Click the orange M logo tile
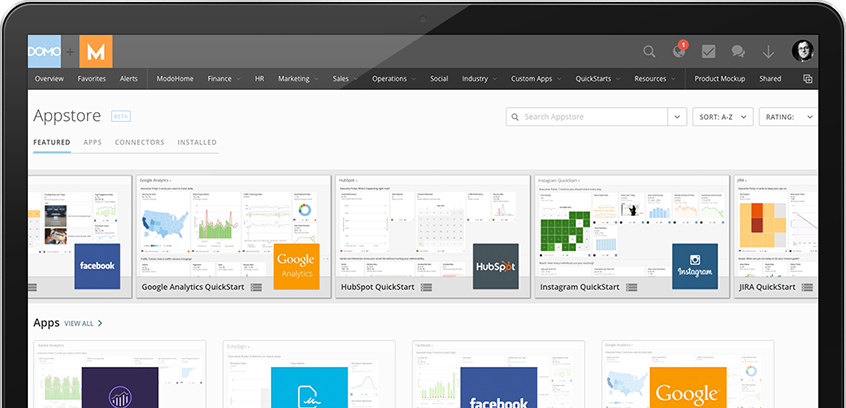846x408 pixels. [95, 51]
